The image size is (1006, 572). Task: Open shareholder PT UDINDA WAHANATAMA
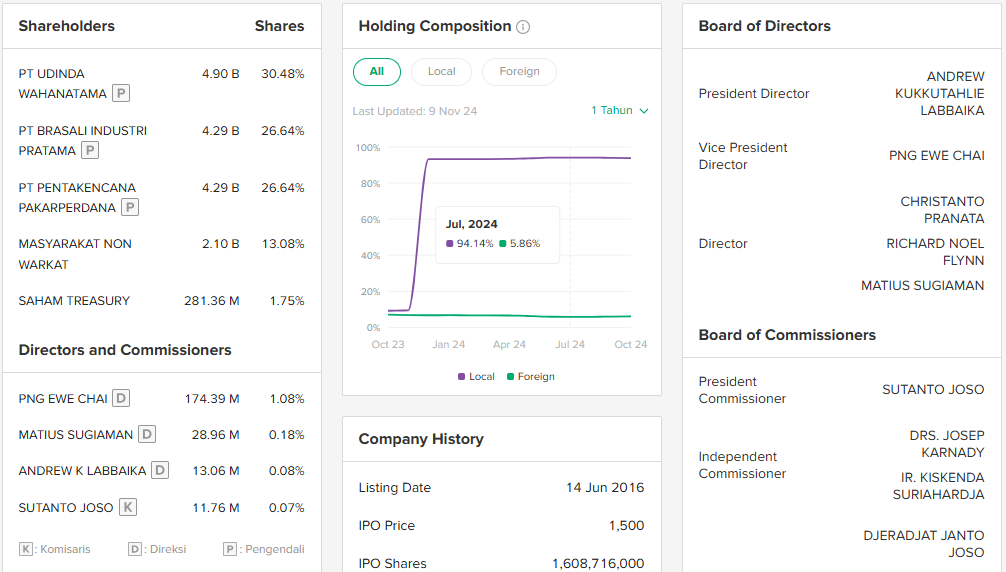[x=62, y=84]
